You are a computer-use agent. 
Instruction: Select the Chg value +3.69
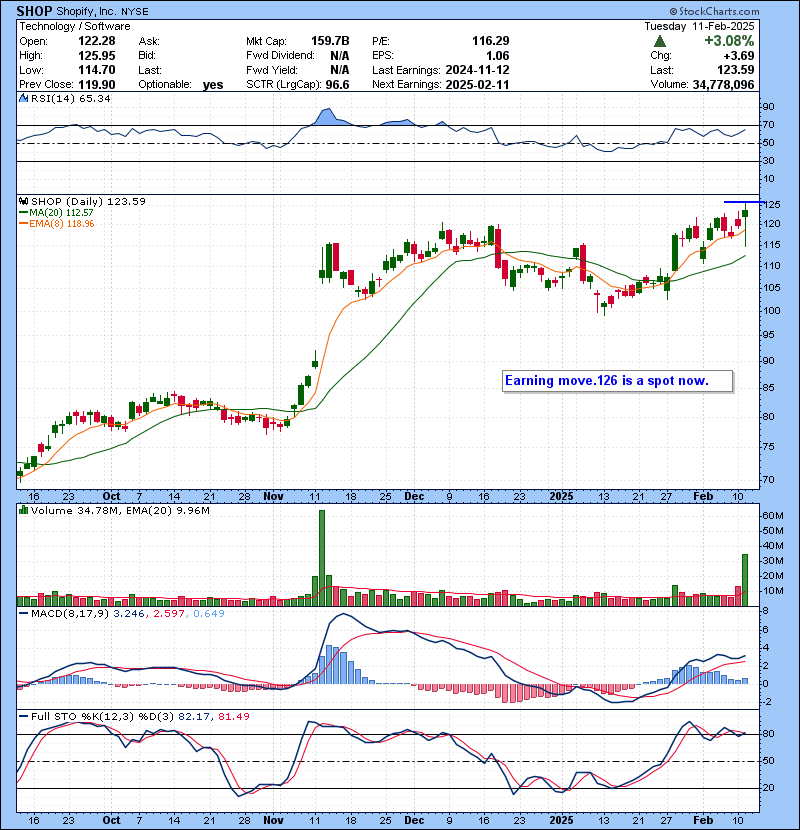(x=740, y=56)
